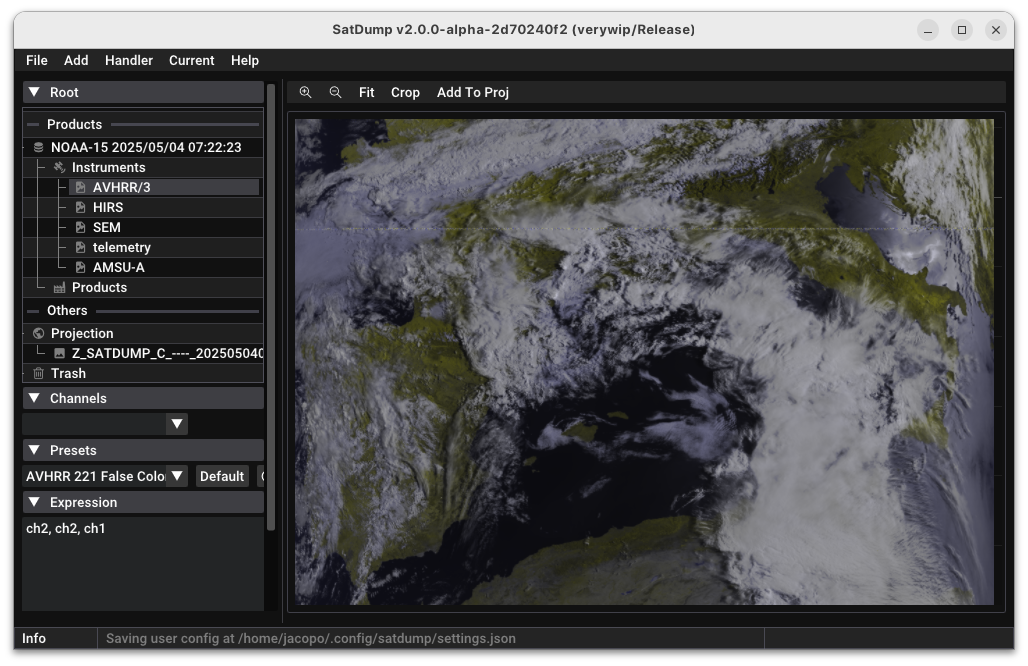
Task: Open the AVHRR 221 False Color preset dropdown
Action: click(x=177, y=476)
